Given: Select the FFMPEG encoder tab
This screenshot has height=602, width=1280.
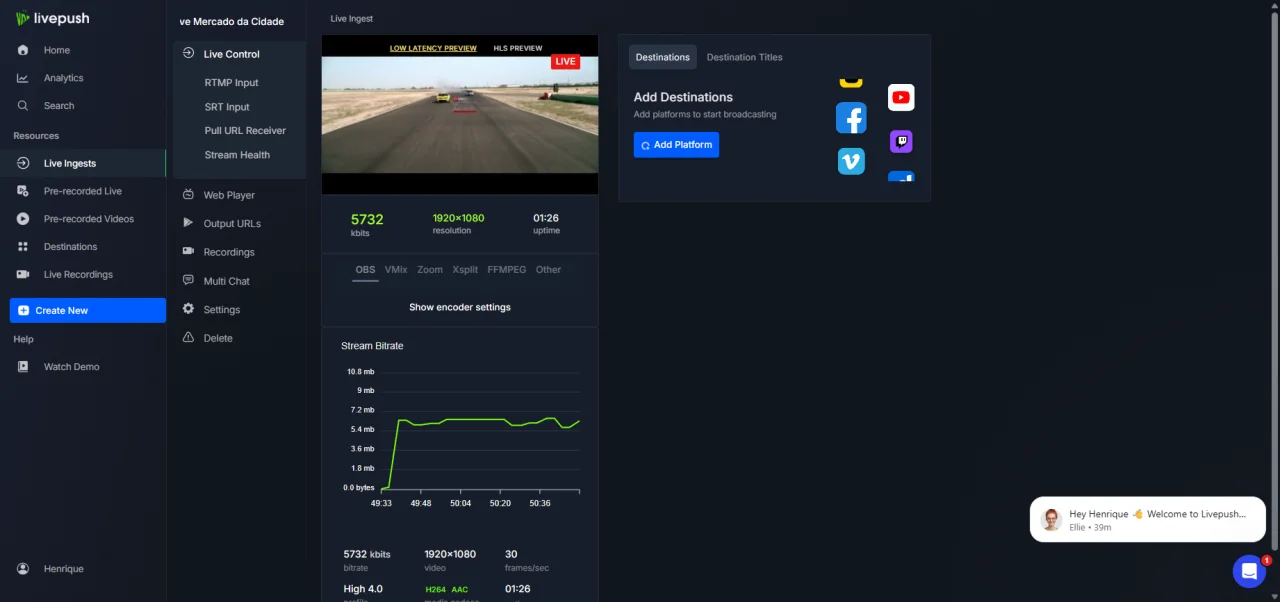Looking at the screenshot, I should click(x=507, y=270).
